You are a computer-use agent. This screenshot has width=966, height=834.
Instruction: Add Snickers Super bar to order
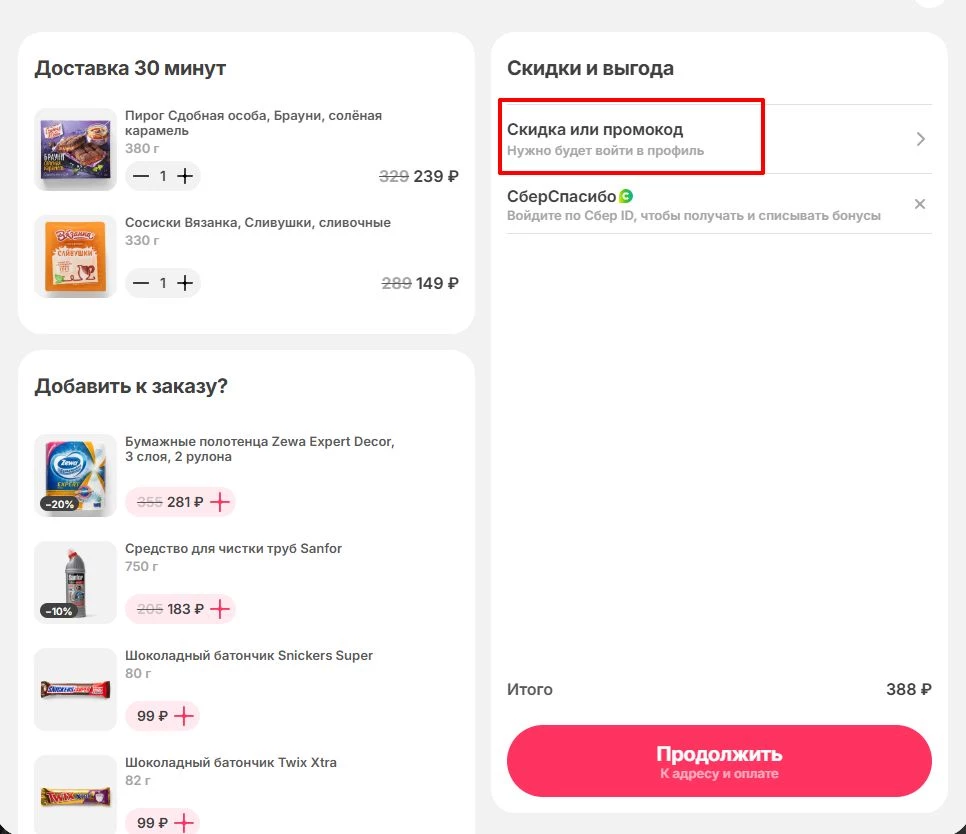click(184, 716)
